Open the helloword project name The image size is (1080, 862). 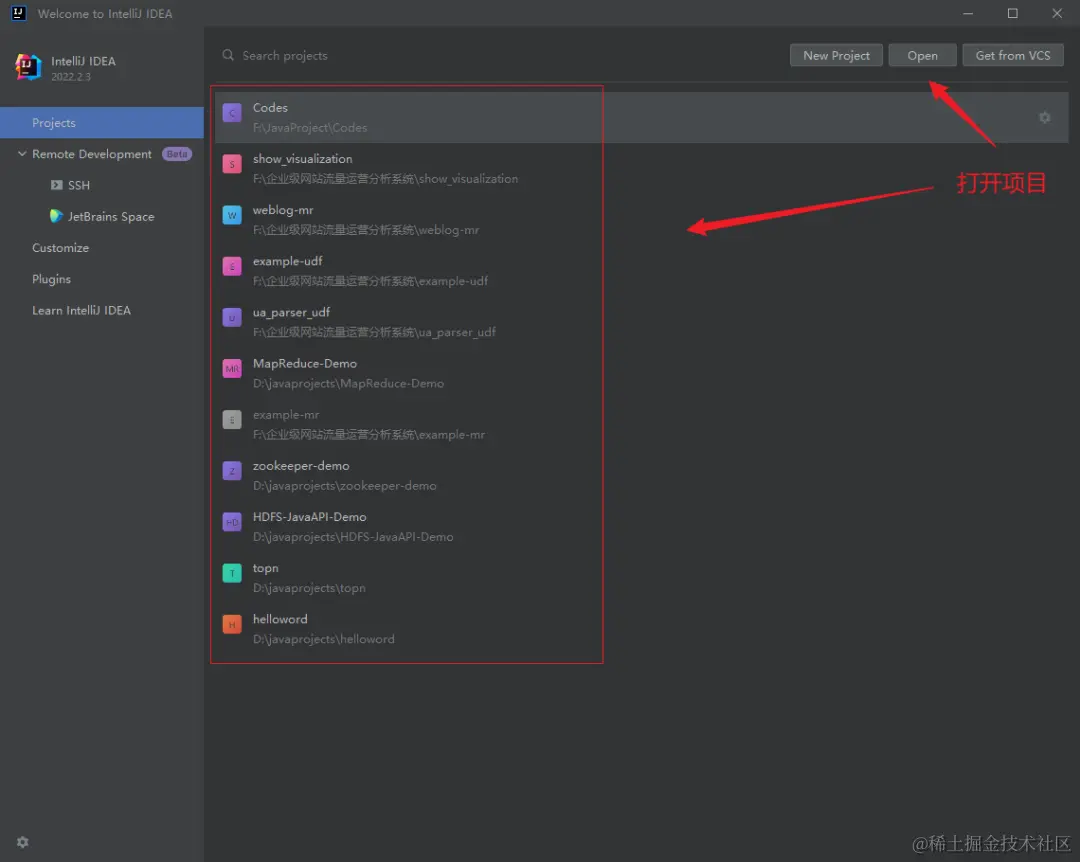280,619
